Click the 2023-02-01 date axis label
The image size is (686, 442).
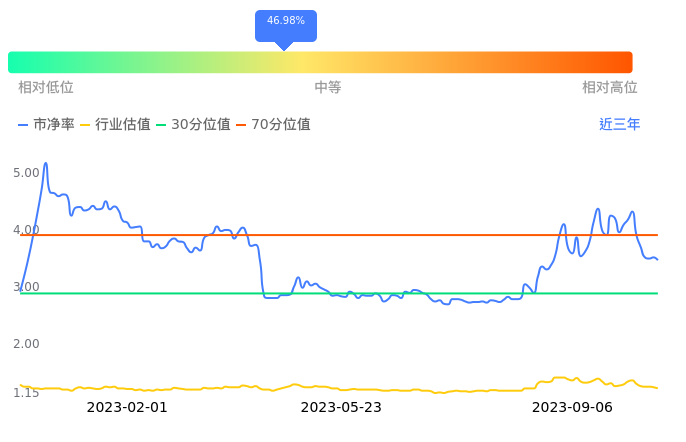[x=127, y=407]
